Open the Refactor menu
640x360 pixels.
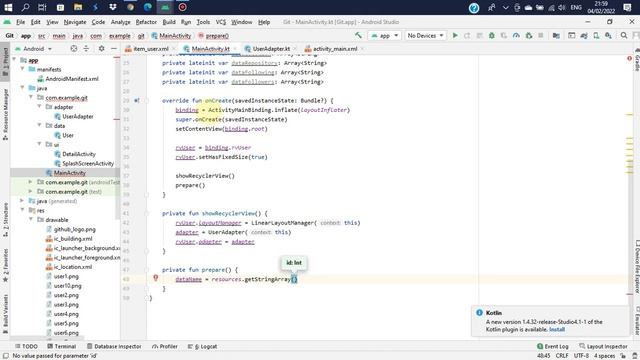[146, 22]
